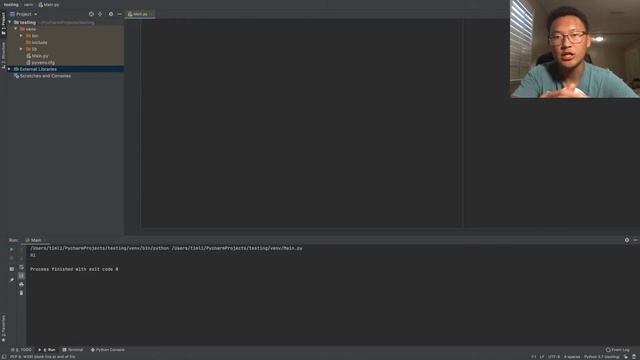Collapse the testing project root
640x360 pixels.
pyautogui.click(x=10, y=22)
